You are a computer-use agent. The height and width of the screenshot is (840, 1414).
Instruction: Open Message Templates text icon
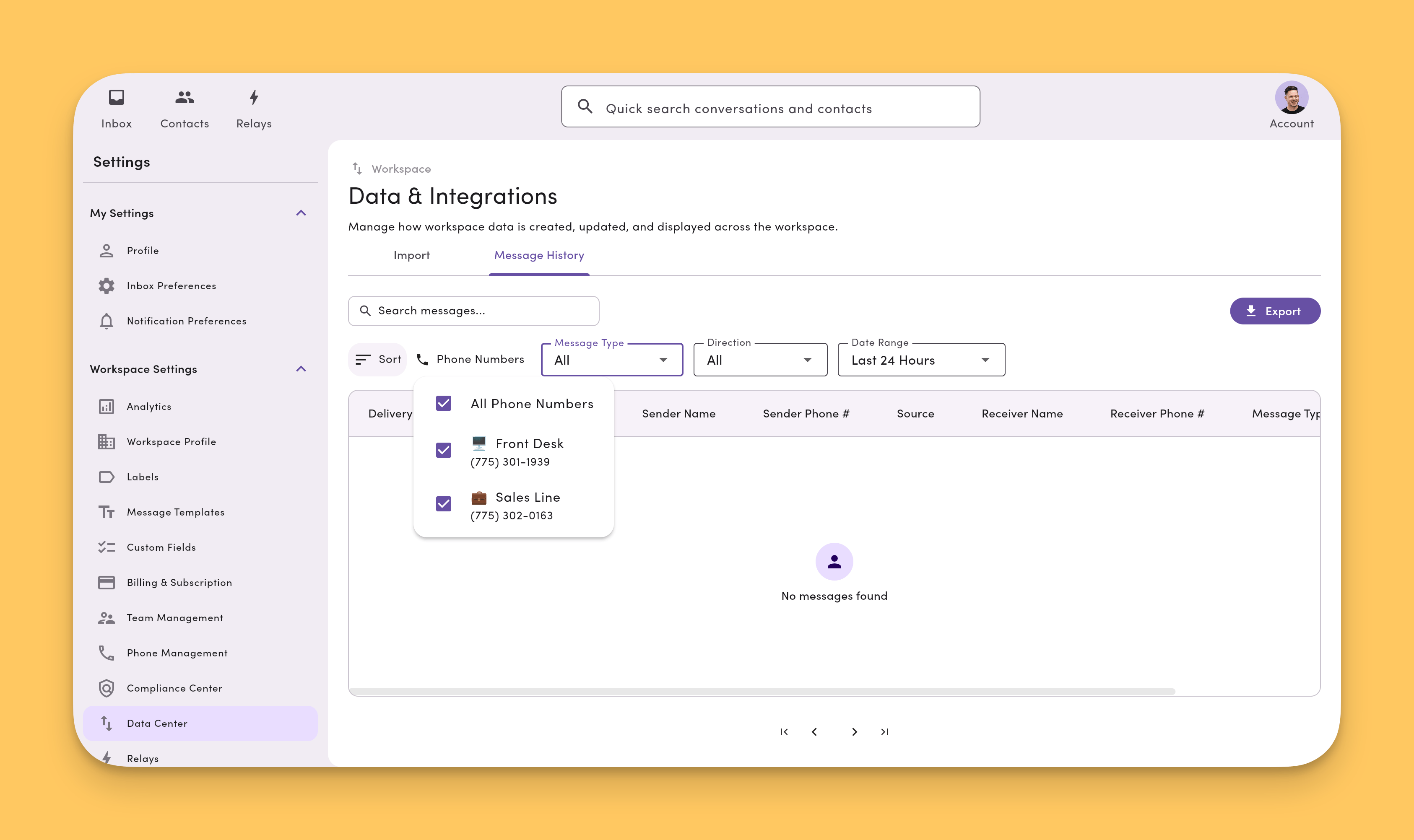coord(107,512)
